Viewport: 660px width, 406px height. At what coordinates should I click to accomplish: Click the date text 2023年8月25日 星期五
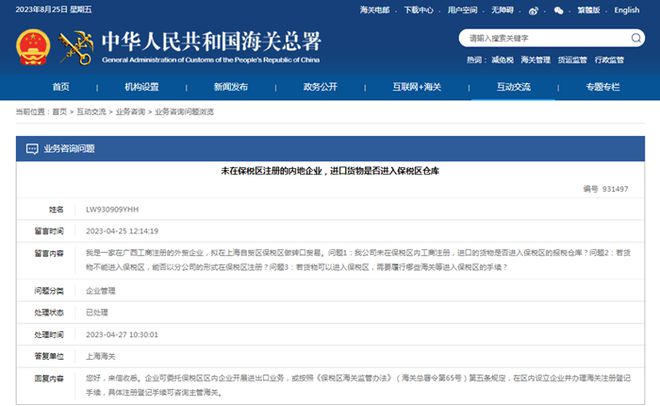[x=53, y=10]
